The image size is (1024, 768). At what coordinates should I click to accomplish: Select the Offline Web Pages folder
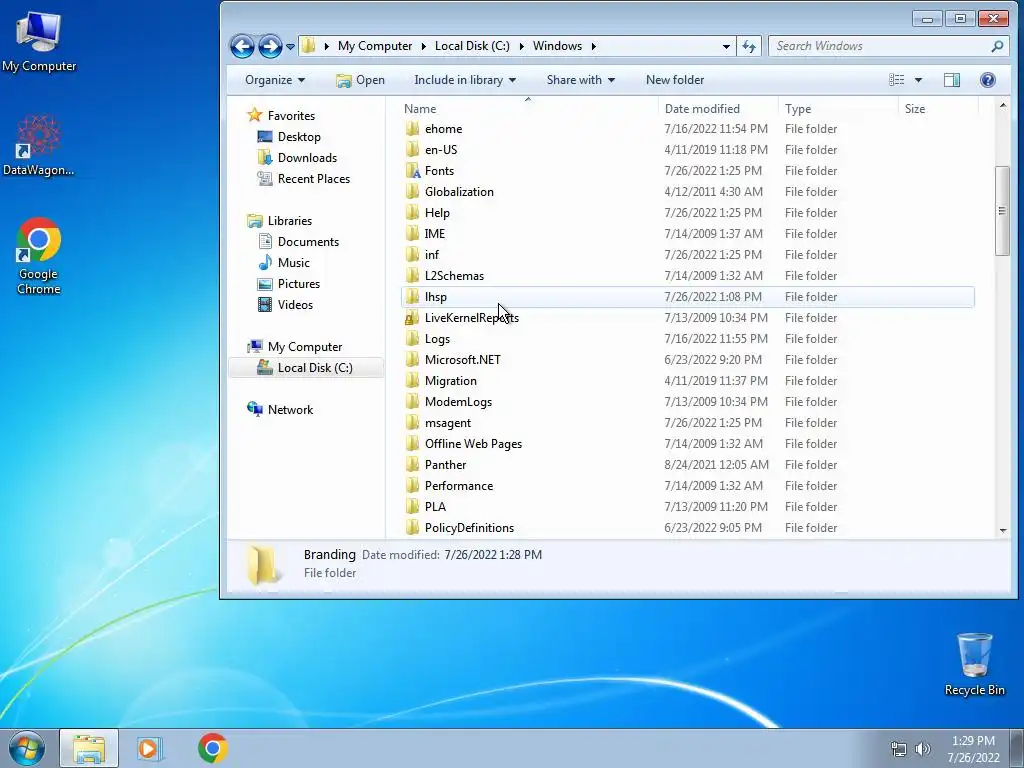pyautogui.click(x=687, y=443)
